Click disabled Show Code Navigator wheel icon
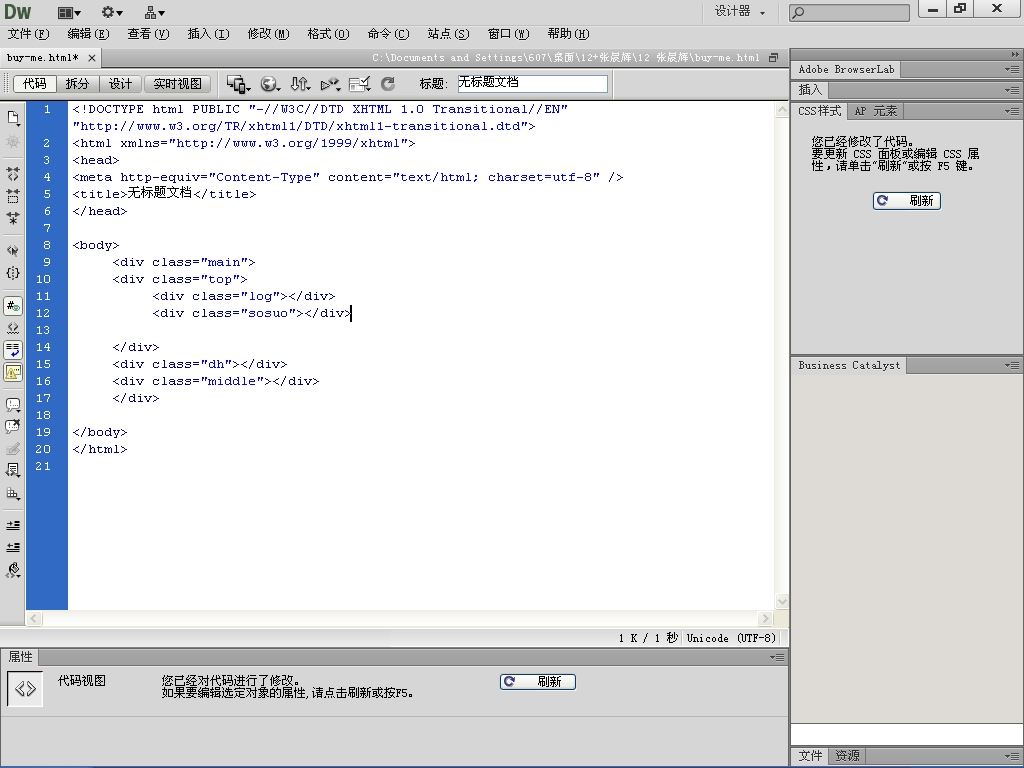Screen dimensions: 1024x768 coord(13,141)
